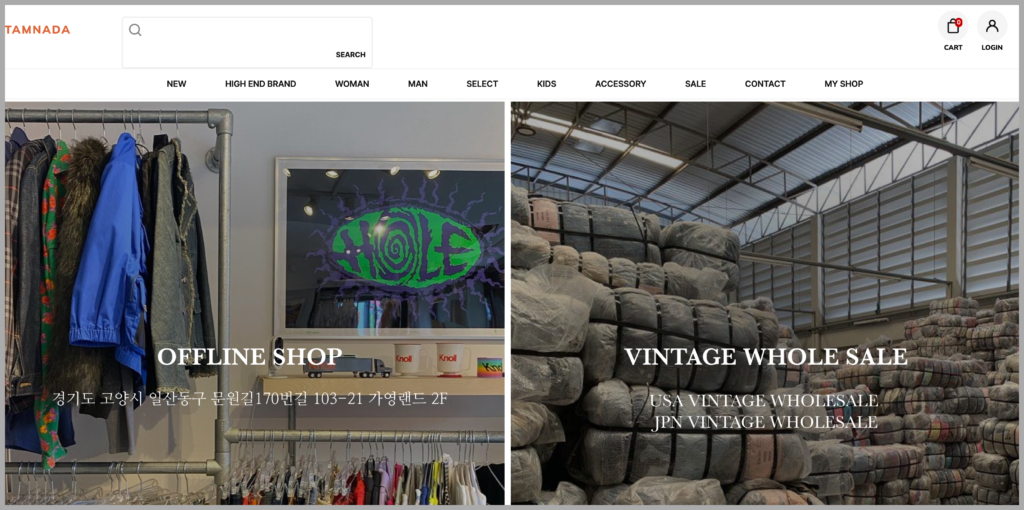
Task: Open the ACCESSORY category
Action: tap(620, 84)
